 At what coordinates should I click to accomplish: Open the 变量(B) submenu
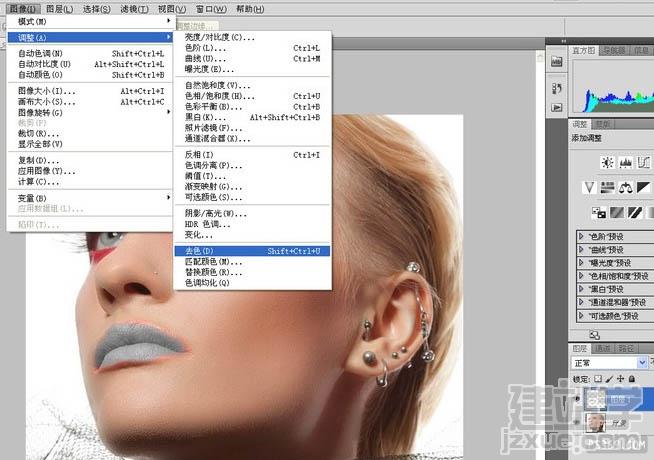click(90, 198)
